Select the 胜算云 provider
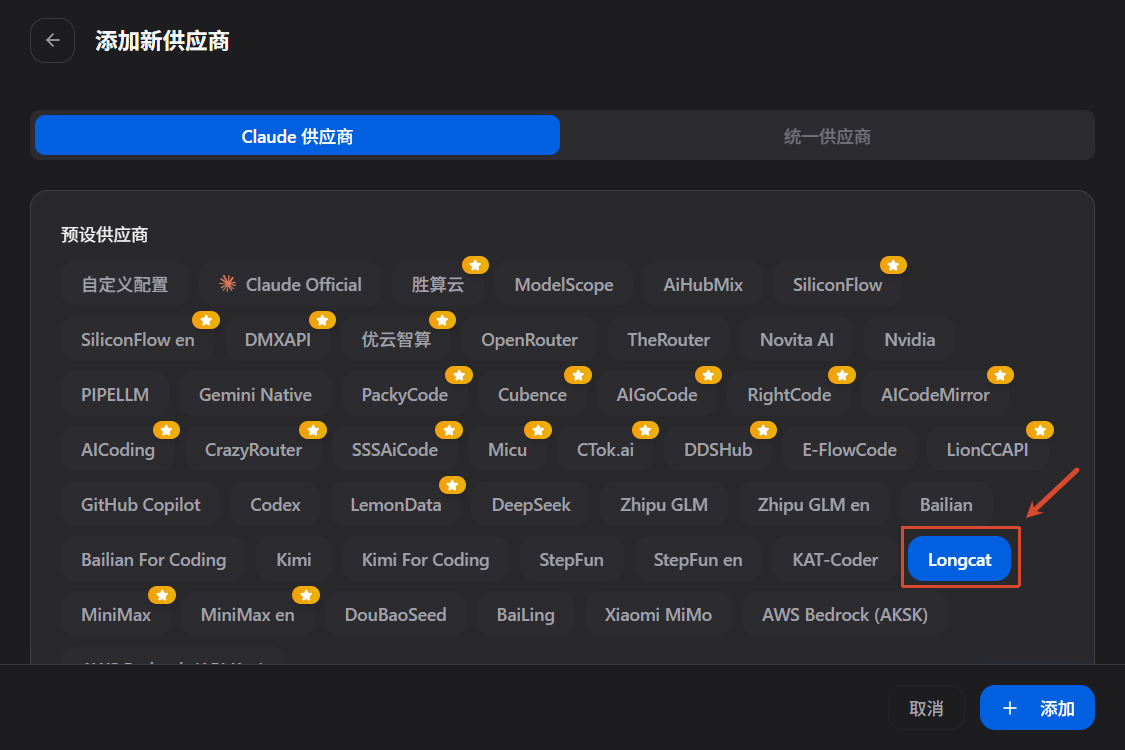 [x=438, y=285]
